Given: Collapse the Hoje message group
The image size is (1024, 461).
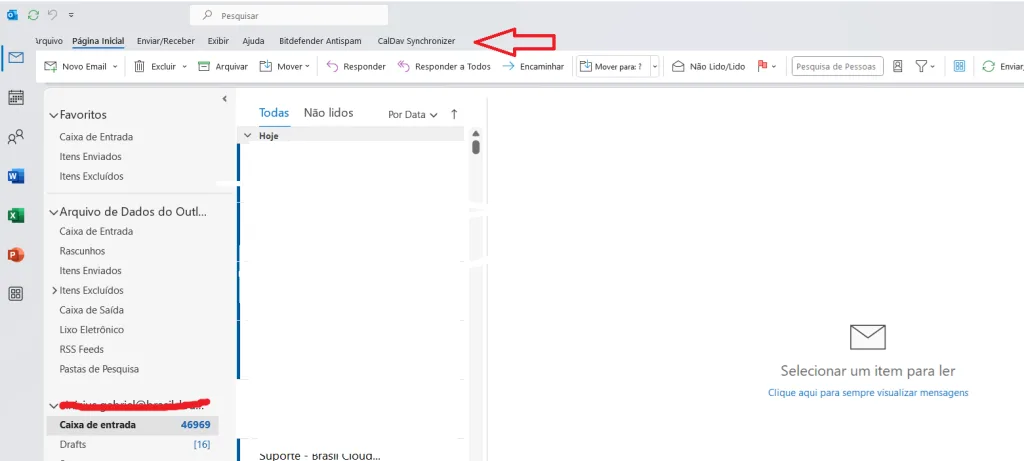Looking at the screenshot, I should click(248, 136).
